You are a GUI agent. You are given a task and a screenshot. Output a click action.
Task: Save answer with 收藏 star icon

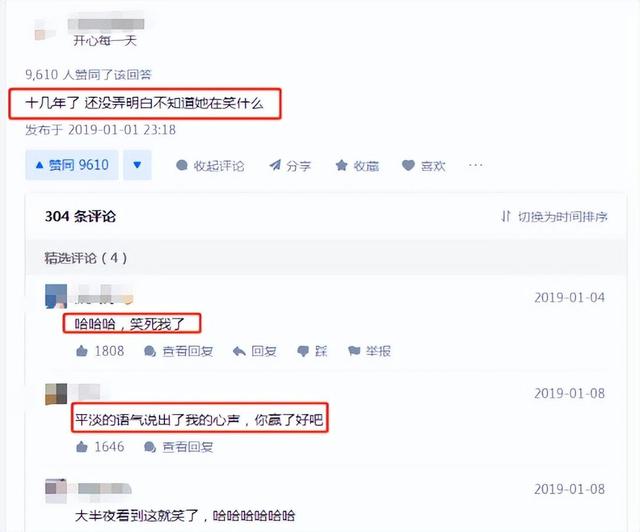(x=357, y=166)
